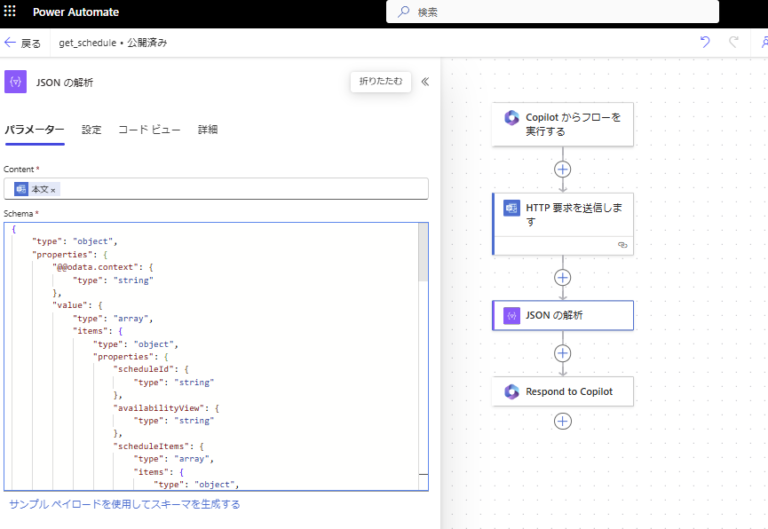
Task: Click the undo arrow icon
Action: click(705, 43)
